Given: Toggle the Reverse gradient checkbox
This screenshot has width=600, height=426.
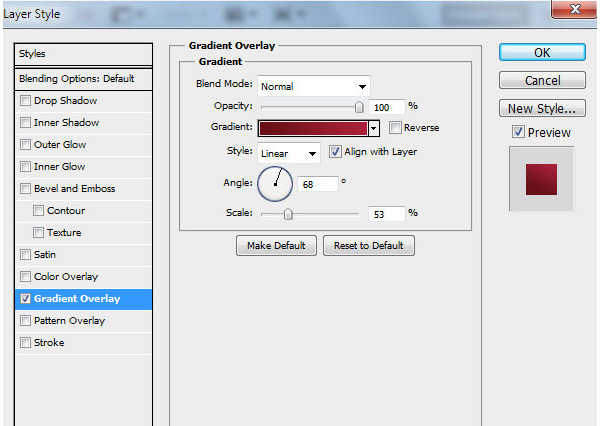Looking at the screenshot, I should tap(395, 128).
